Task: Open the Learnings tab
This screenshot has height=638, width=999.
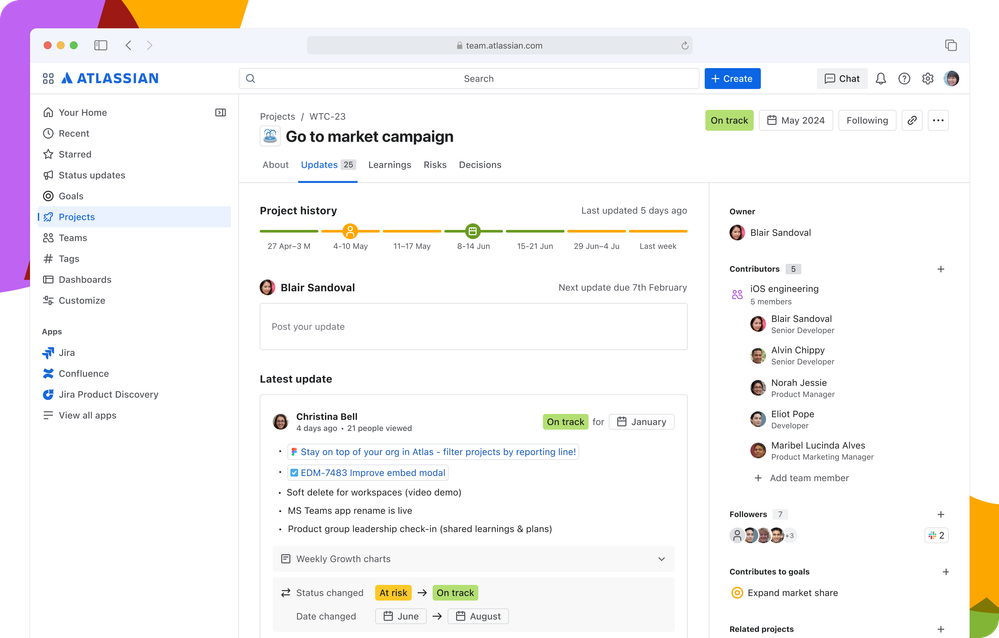Action: [389, 165]
